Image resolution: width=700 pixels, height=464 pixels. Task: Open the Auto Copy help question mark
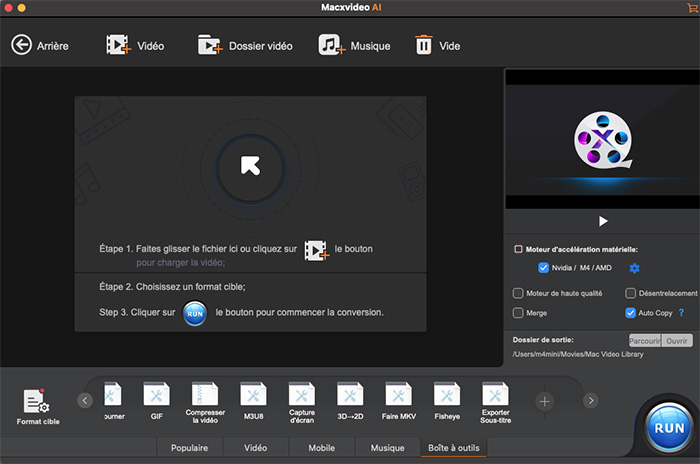pos(681,313)
